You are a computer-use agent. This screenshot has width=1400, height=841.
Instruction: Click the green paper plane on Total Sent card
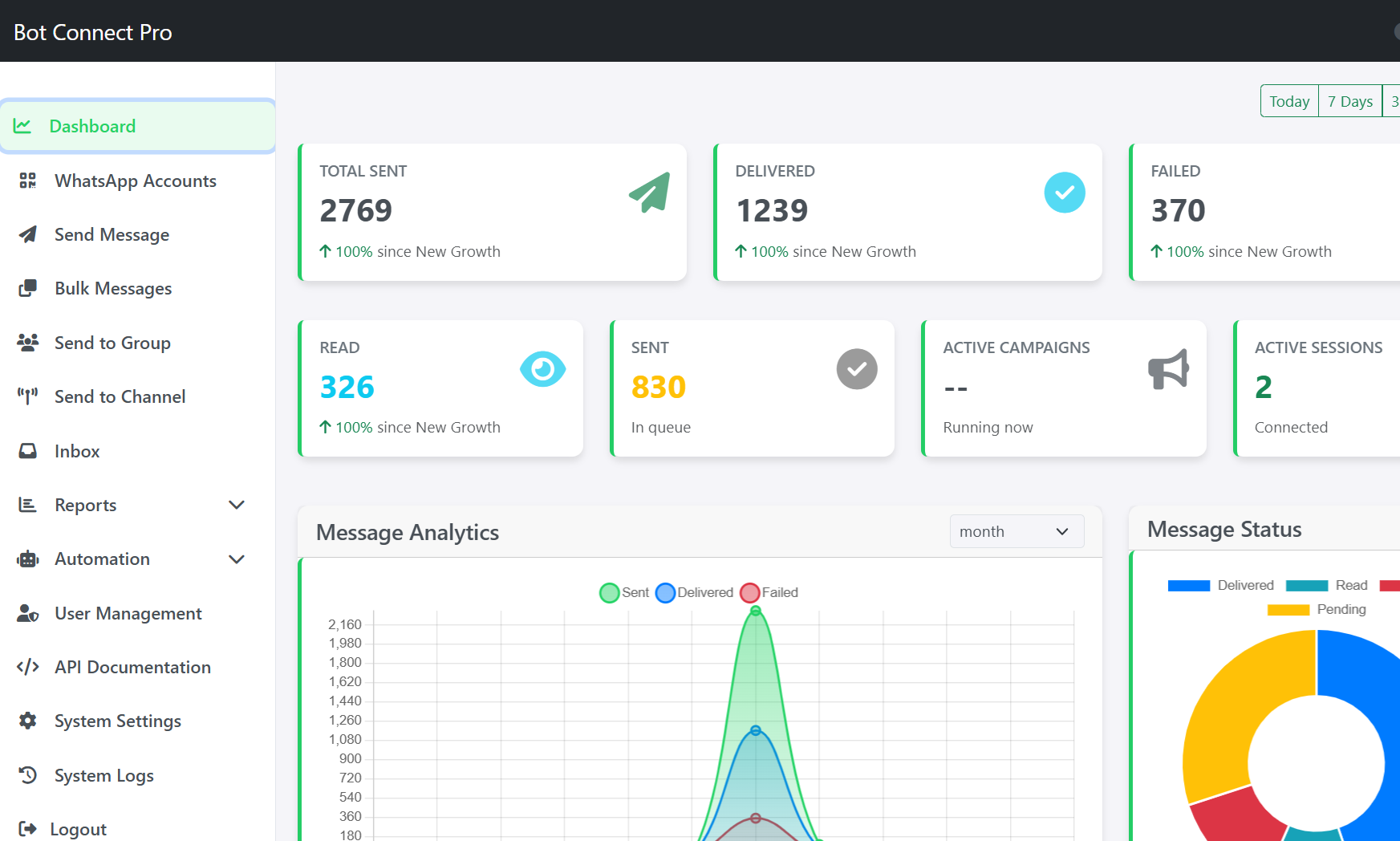click(x=650, y=193)
